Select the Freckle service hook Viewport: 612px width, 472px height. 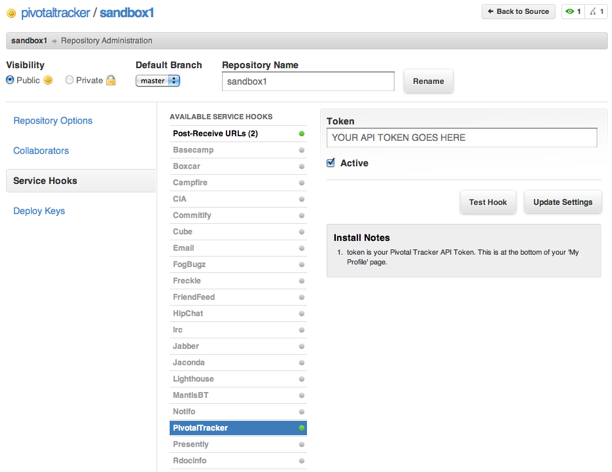tap(238, 281)
